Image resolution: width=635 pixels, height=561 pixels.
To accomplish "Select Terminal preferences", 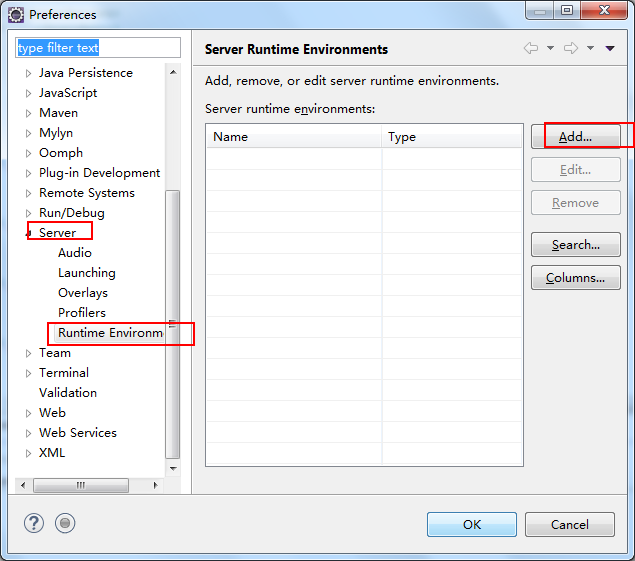I will click(64, 373).
